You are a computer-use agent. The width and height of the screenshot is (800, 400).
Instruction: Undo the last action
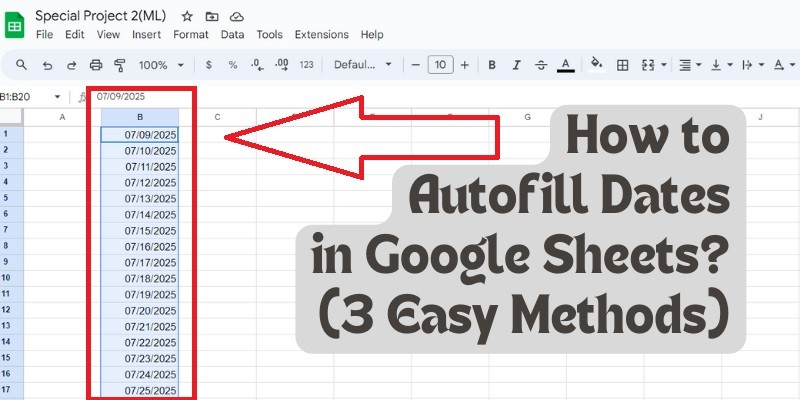point(47,65)
